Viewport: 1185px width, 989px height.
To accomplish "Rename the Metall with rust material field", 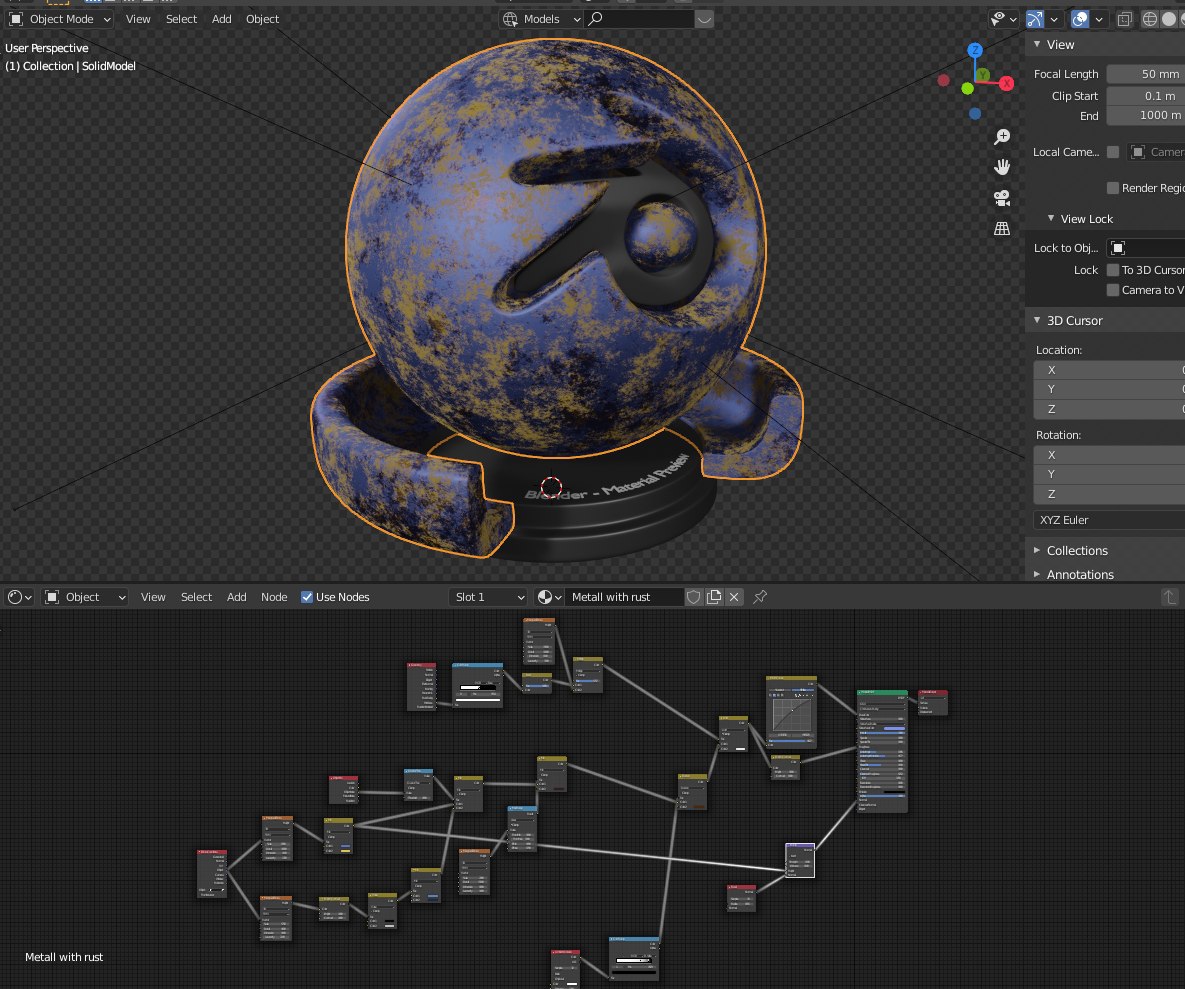I will click(x=624, y=597).
